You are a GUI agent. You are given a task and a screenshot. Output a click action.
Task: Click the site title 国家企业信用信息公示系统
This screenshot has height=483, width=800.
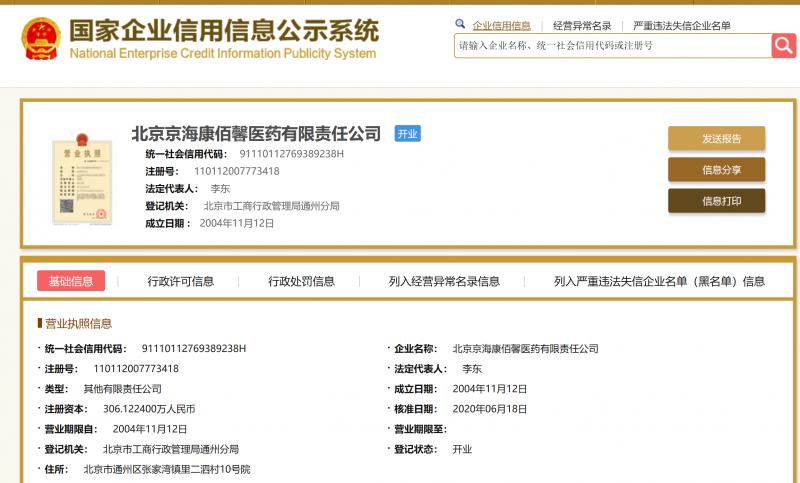coord(224,30)
